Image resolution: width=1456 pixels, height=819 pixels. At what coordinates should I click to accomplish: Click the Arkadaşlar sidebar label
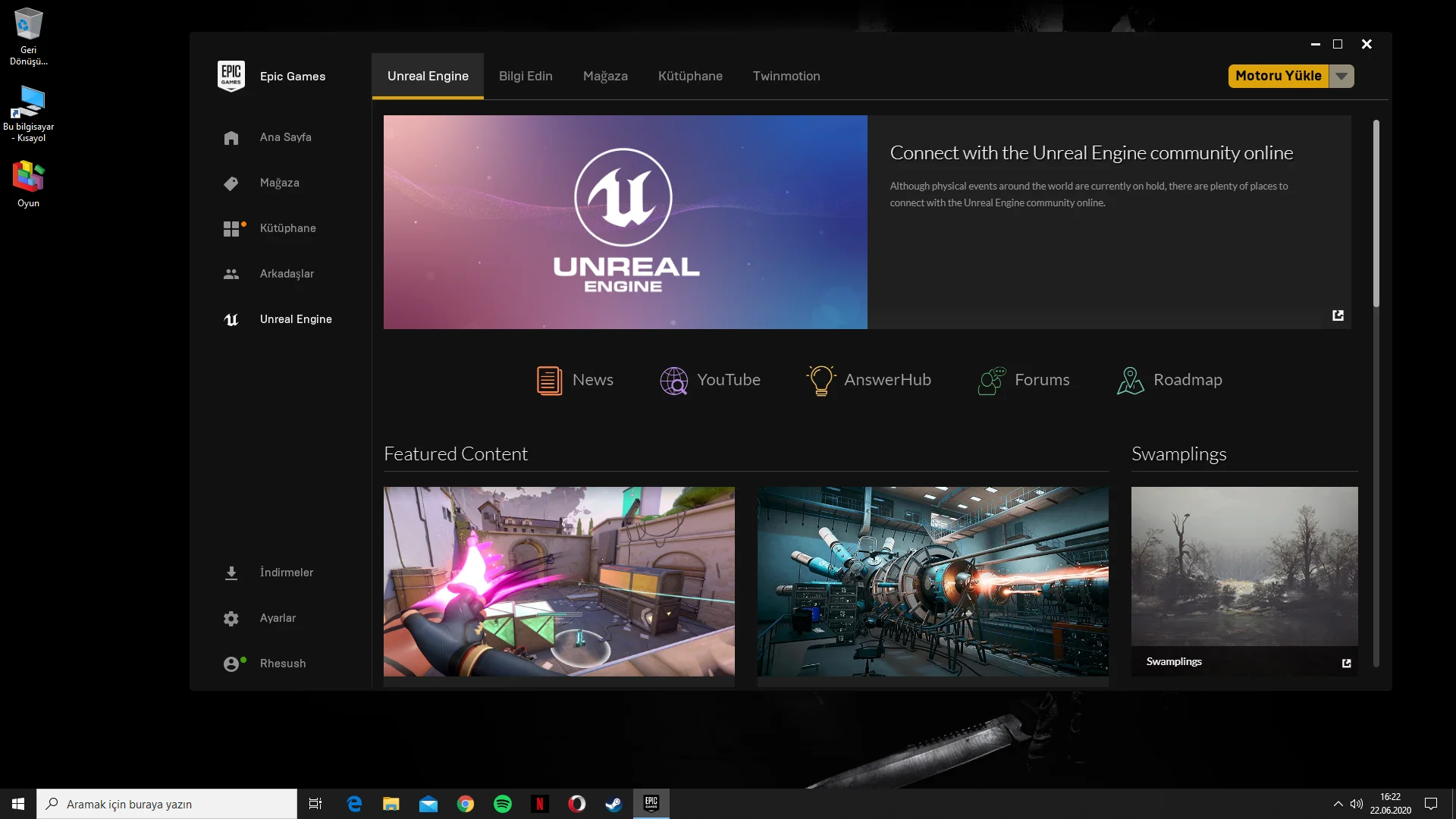tap(287, 274)
